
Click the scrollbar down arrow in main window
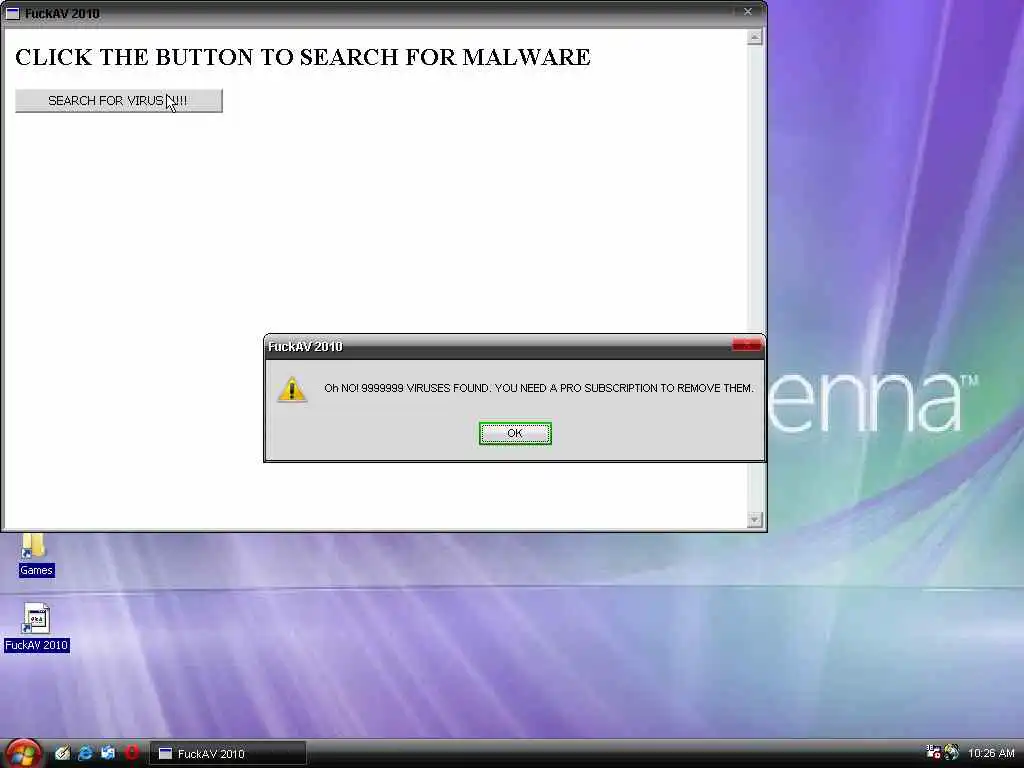pyautogui.click(x=754, y=519)
